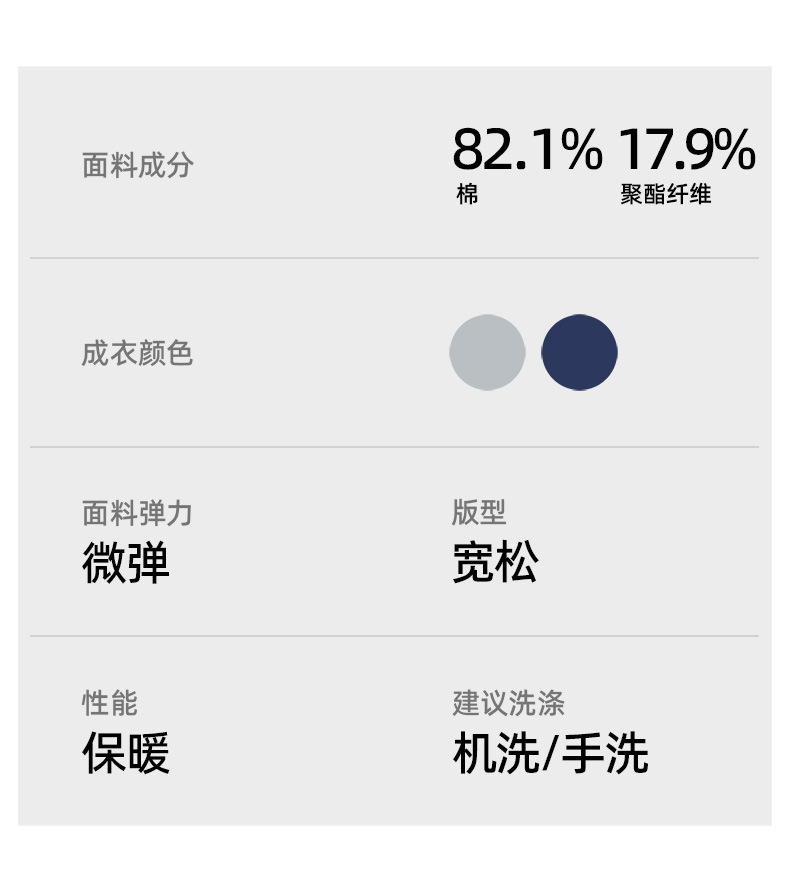Image resolution: width=790 pixels, height=891 pixels.
Task: Click the 性能 heading
Action: 110,702
